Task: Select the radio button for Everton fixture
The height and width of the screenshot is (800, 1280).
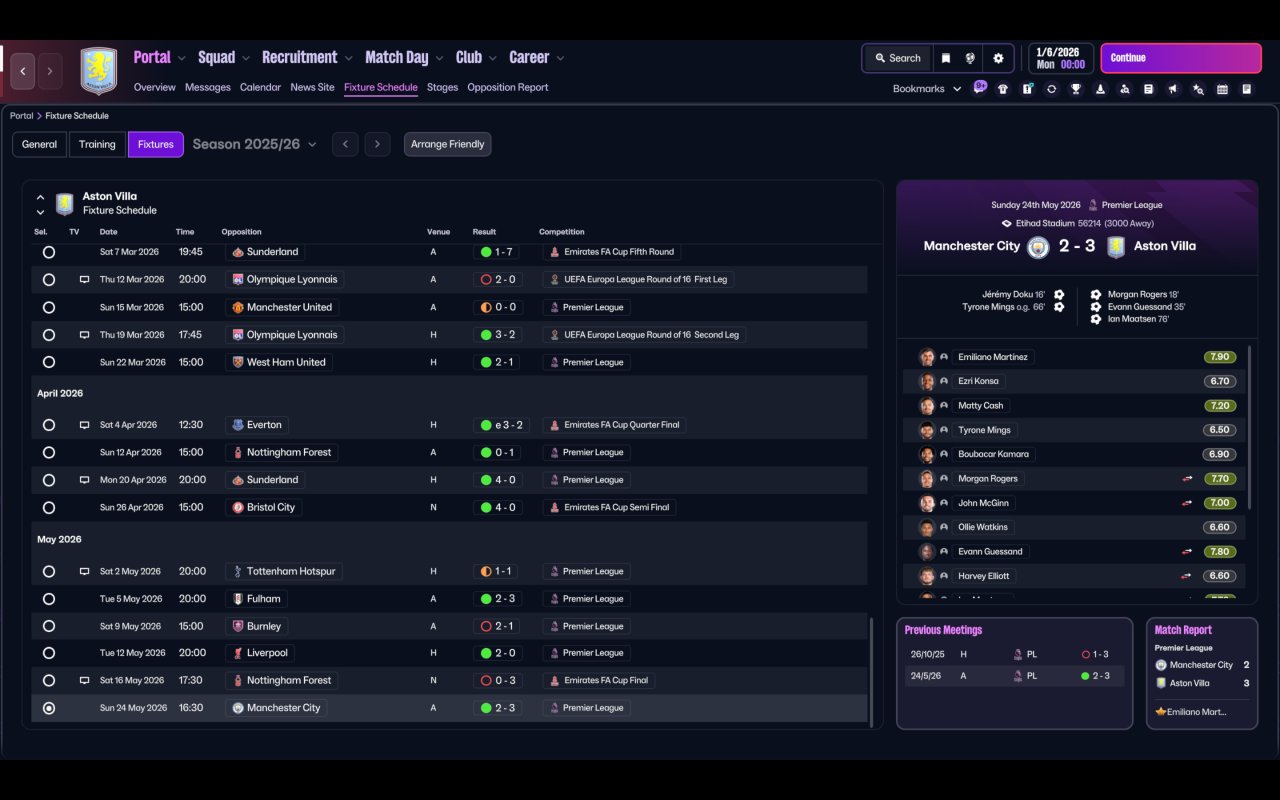Action: [x=49, y=425]
